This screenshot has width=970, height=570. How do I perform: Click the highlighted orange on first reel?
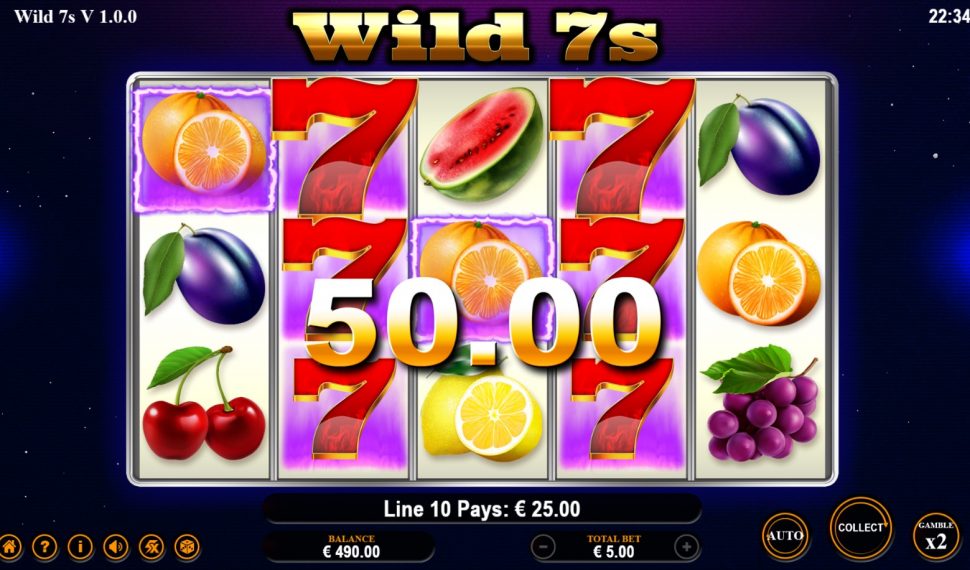coord(204,149)
